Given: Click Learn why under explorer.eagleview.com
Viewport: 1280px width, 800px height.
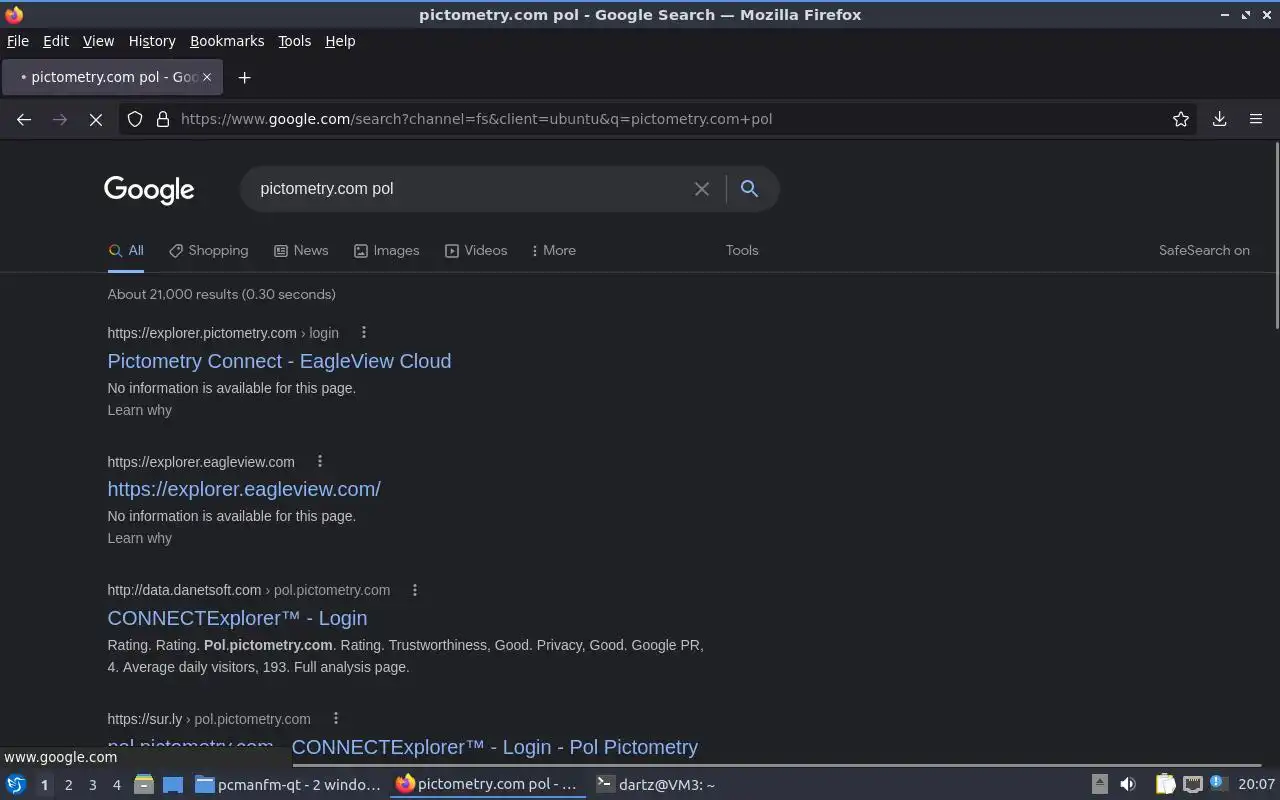Looking at the screenshot, I should pyautogui.click(x=139, y=538).
